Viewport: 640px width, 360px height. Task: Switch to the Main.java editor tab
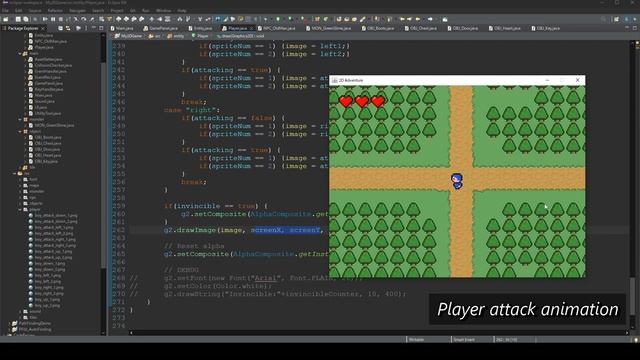click(x=122, y=28)
